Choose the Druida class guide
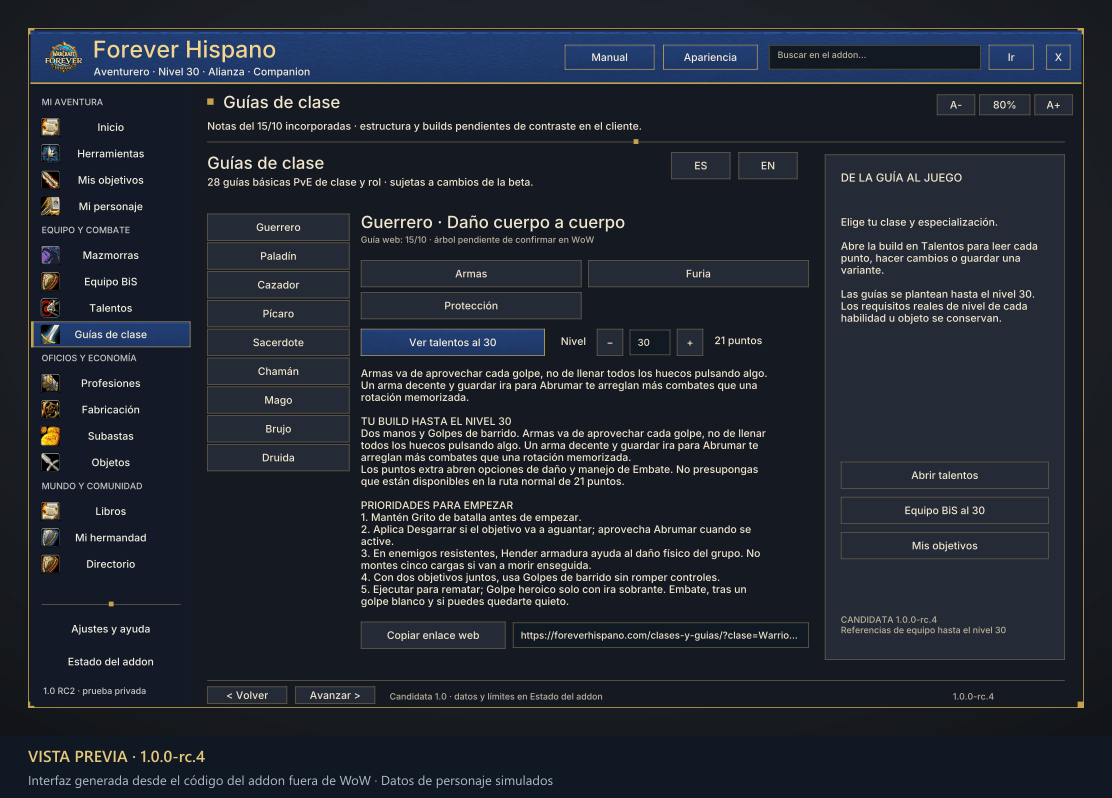 pyautogui.click(x=278, y=458)
